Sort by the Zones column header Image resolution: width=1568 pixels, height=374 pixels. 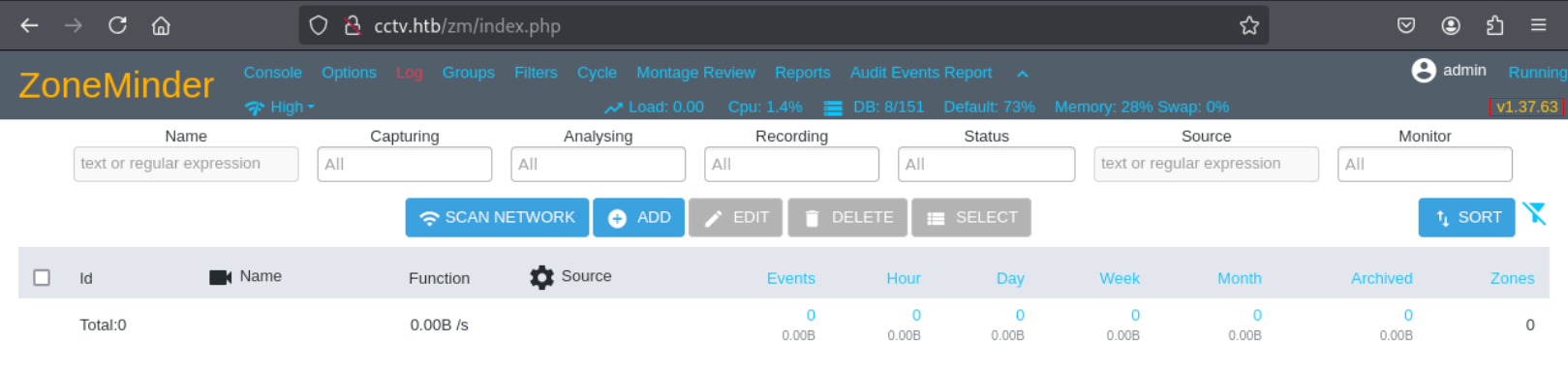coord(1512,278)
